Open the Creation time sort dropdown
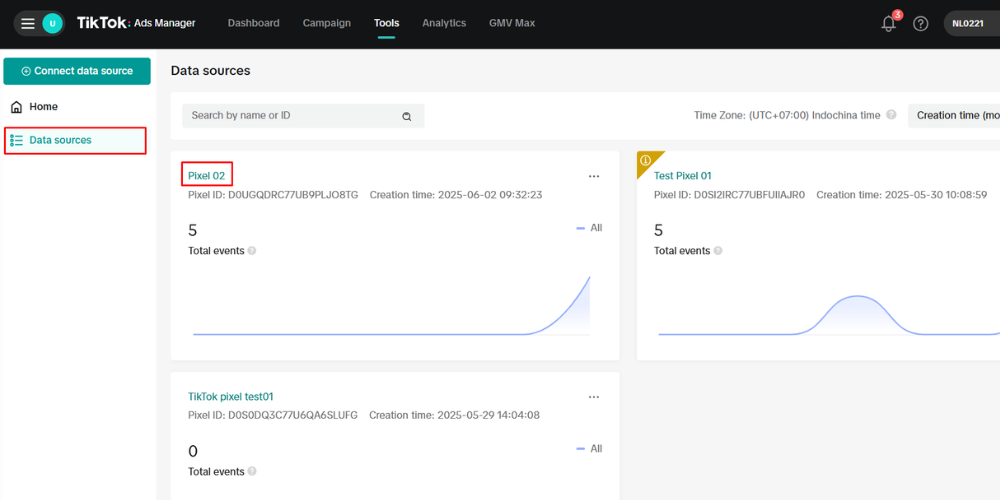 [954, 115]
